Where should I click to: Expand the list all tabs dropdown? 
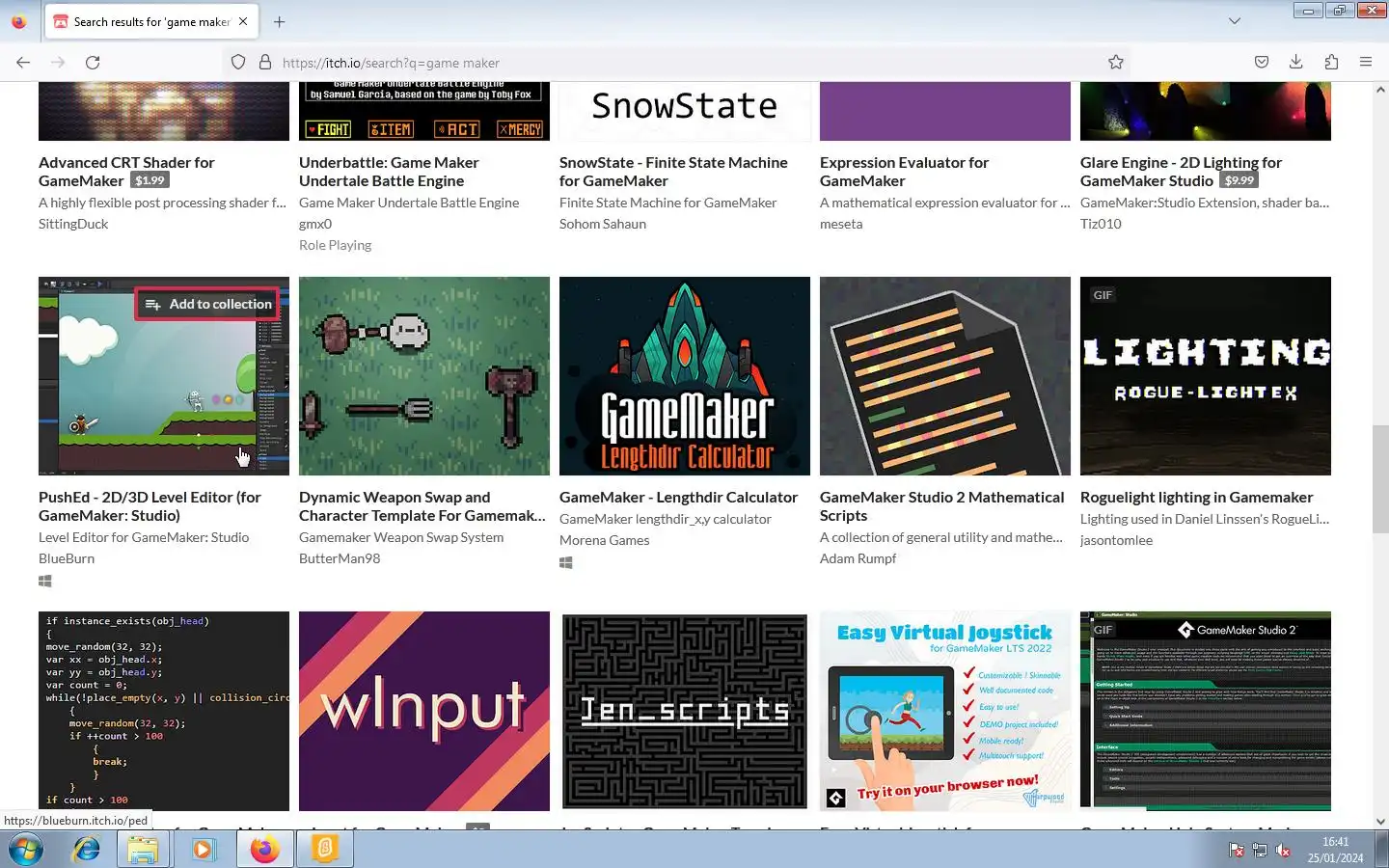point(1235,21)
